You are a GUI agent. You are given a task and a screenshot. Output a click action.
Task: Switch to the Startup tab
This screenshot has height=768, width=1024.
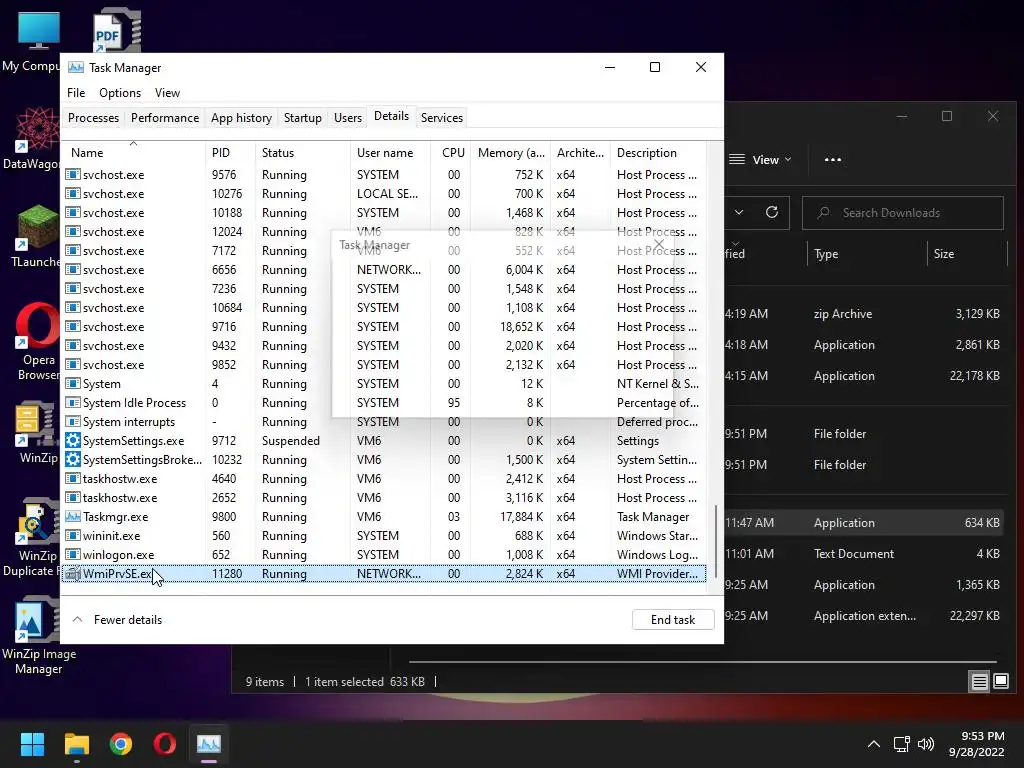pyautogui.click(x=302, y=118)
